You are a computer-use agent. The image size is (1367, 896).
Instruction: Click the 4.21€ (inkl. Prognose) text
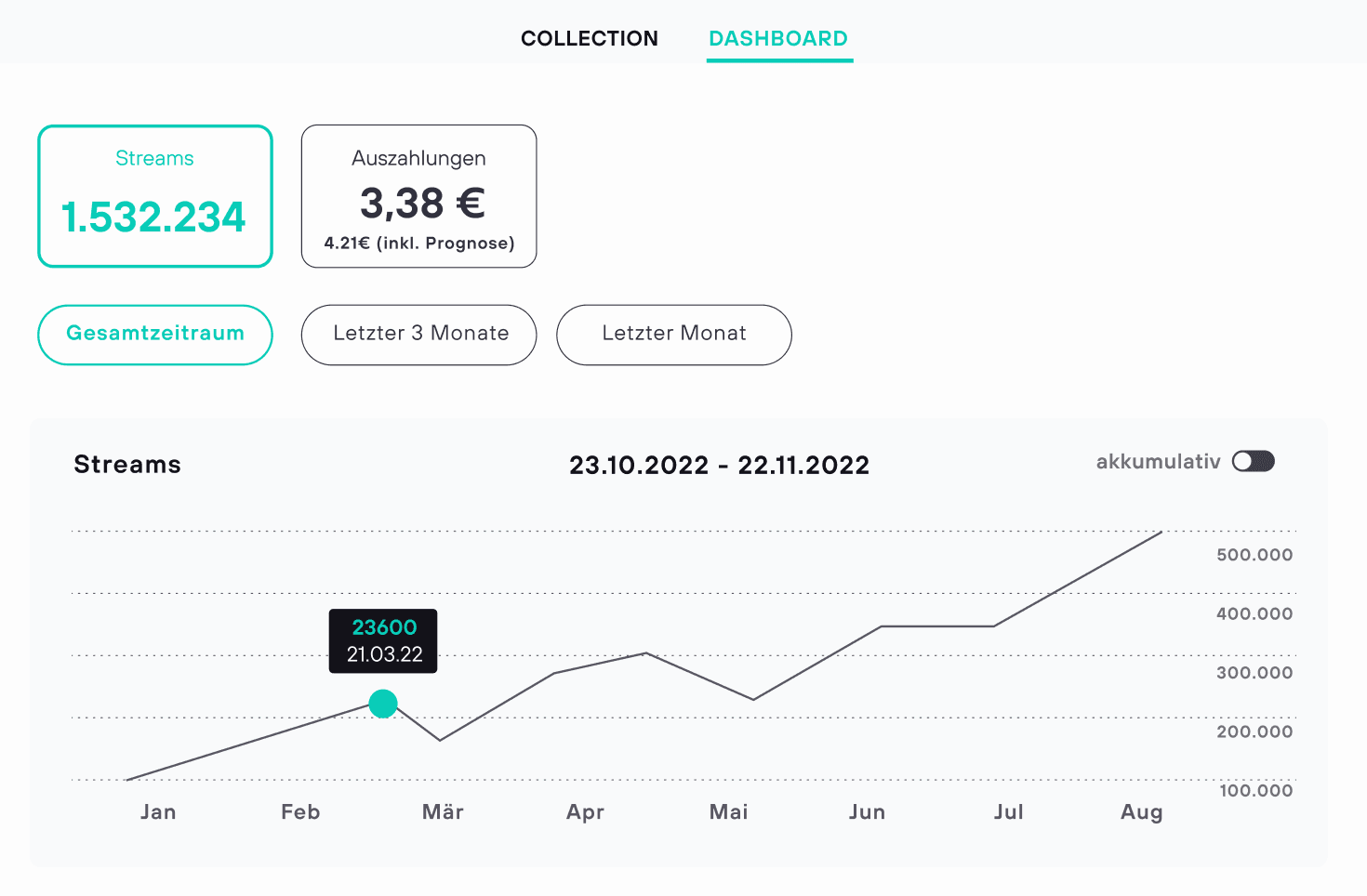[x=418, y=244]
